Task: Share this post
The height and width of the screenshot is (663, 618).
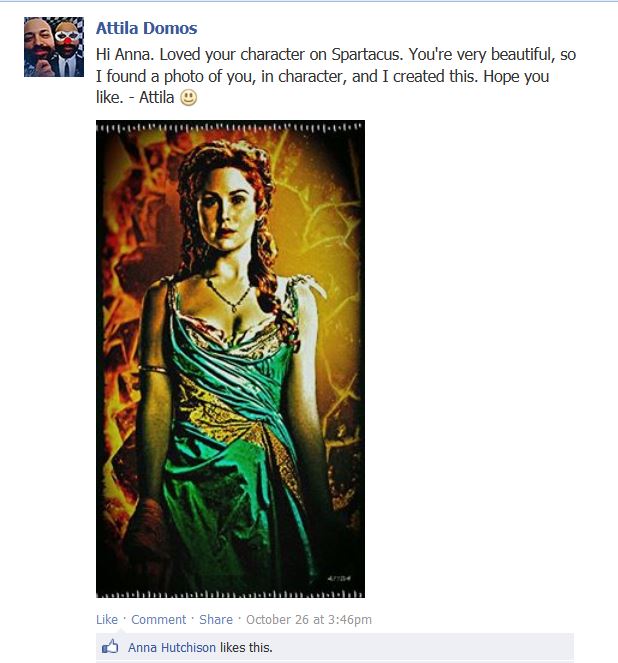Action: point(216,619)
